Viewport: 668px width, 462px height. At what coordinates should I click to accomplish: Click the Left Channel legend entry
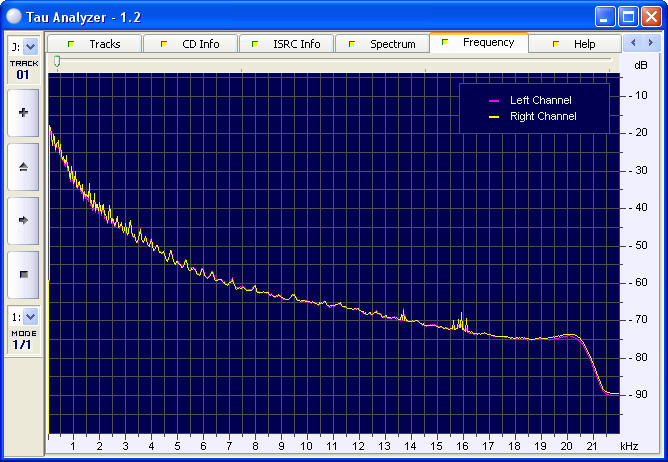click(x=535, y=101)
